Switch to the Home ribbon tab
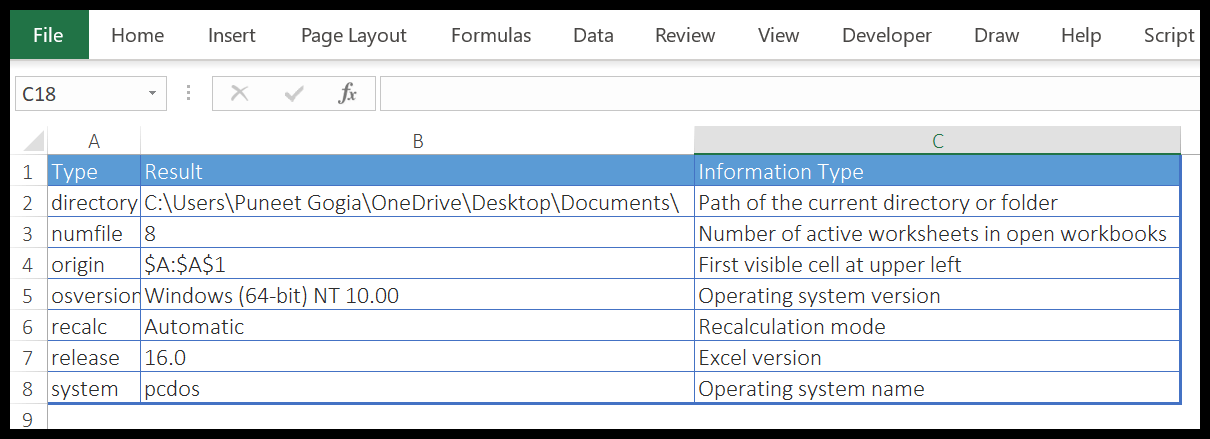1210x439 pixels. point(137,35)
